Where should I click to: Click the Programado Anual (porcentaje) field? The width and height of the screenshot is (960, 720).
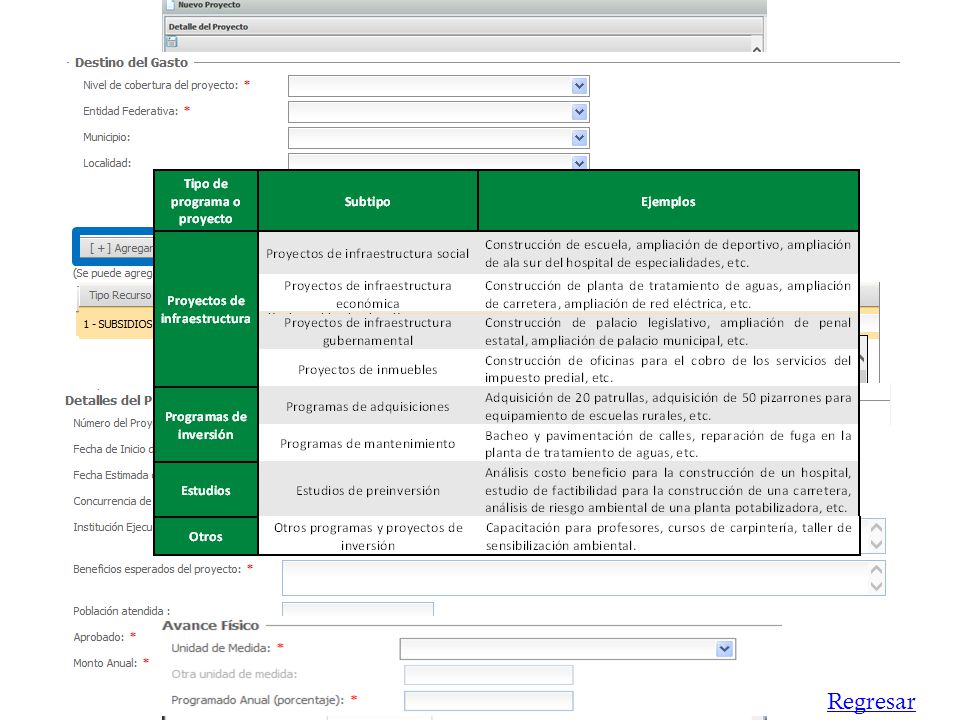tap(489, 701)
